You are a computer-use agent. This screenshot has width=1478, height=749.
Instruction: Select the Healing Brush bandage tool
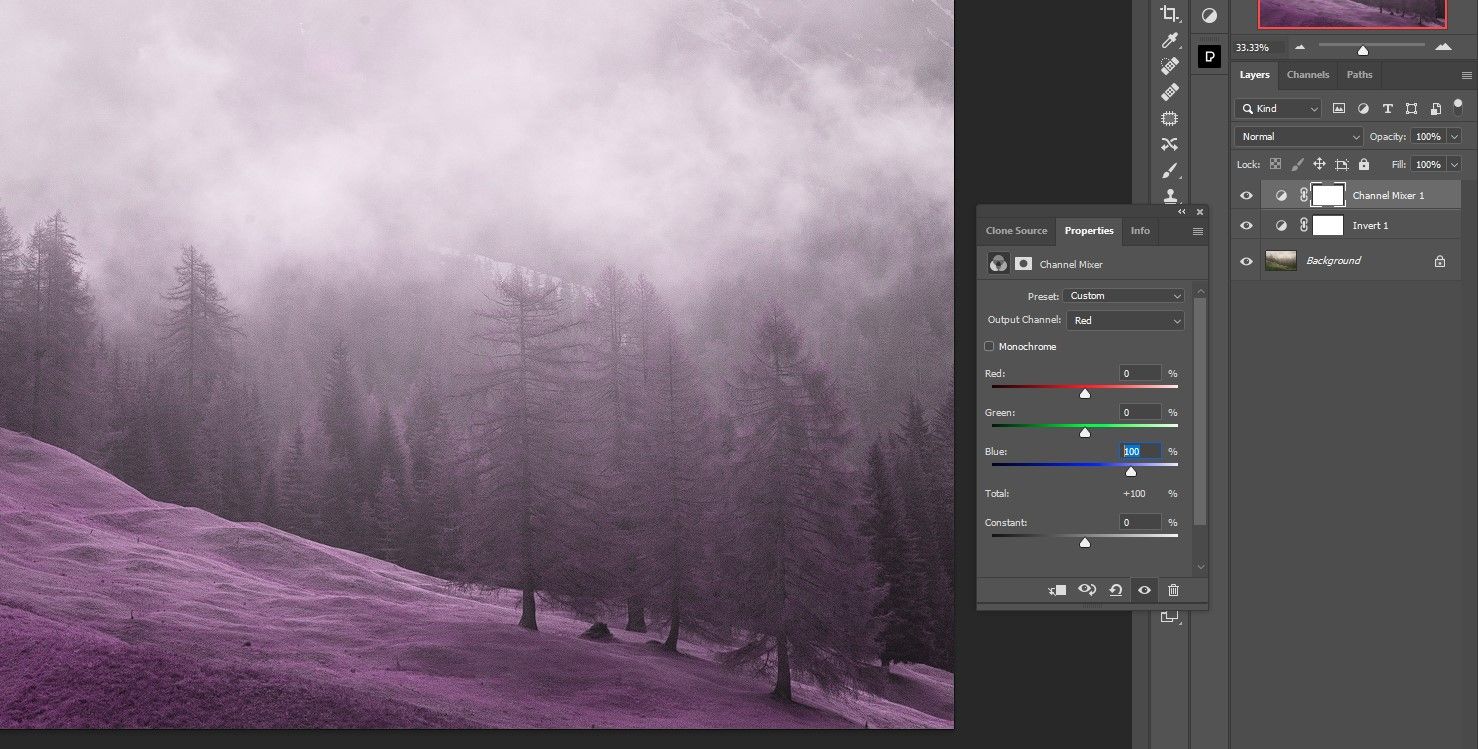(1169, 92)
